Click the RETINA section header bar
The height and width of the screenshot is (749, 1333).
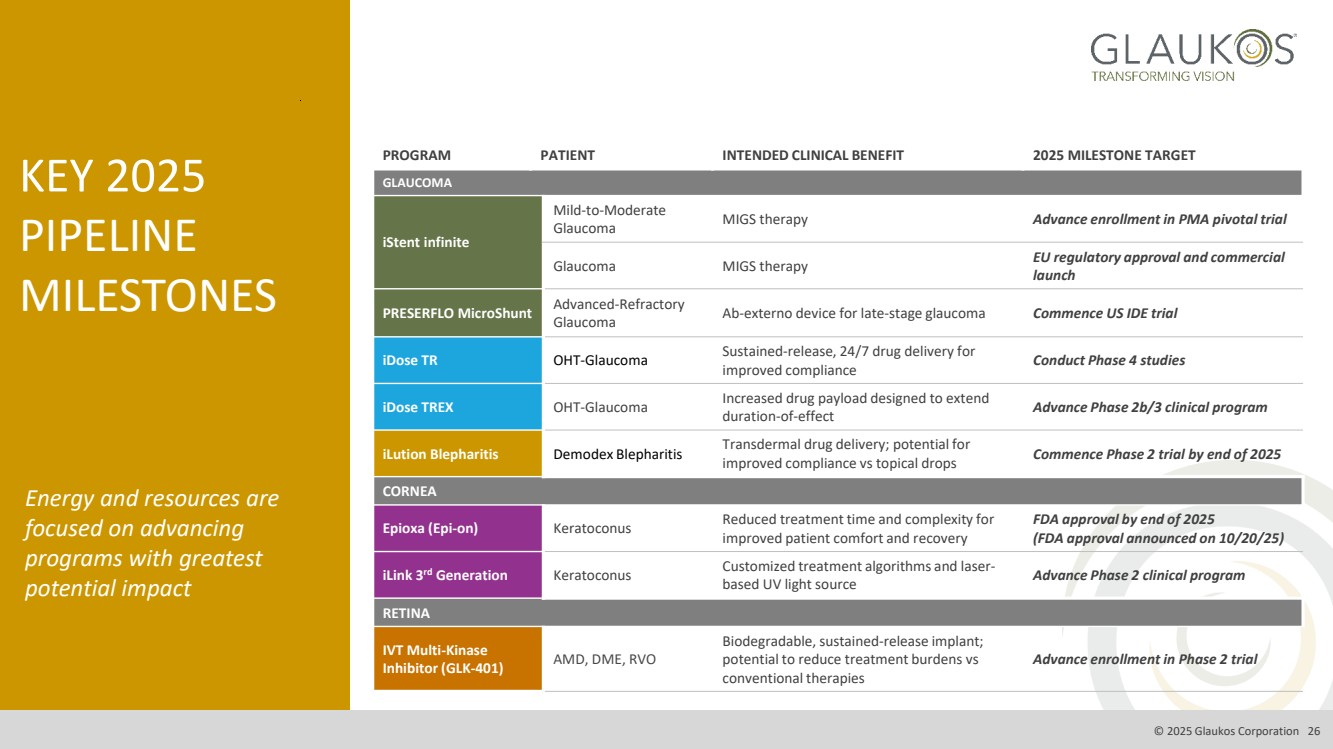[x=837, y=613]
